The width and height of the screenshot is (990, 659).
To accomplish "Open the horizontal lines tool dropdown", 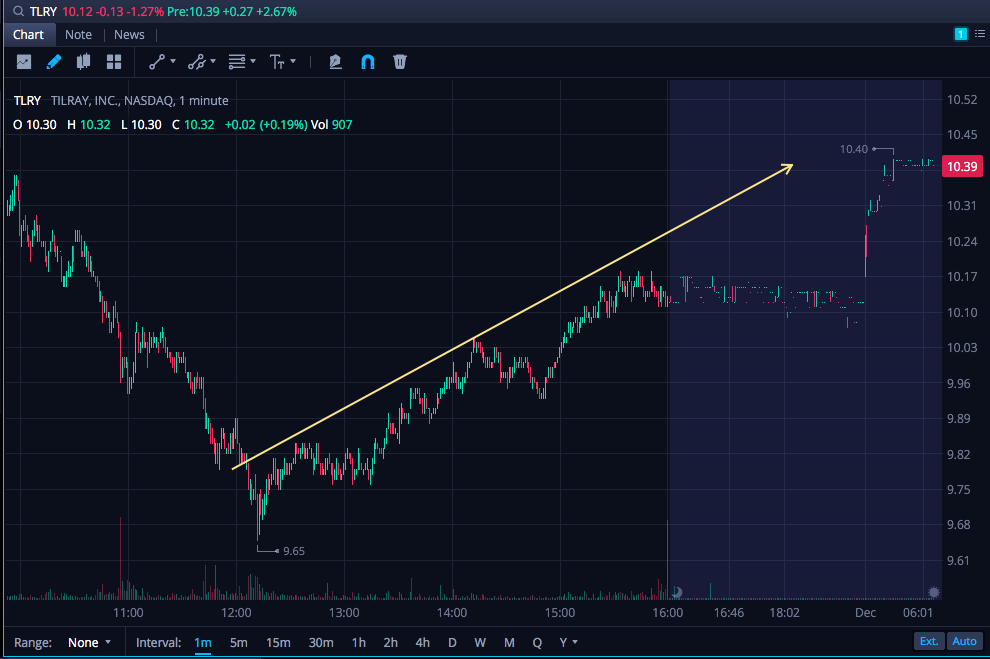I will coord(242,62).
